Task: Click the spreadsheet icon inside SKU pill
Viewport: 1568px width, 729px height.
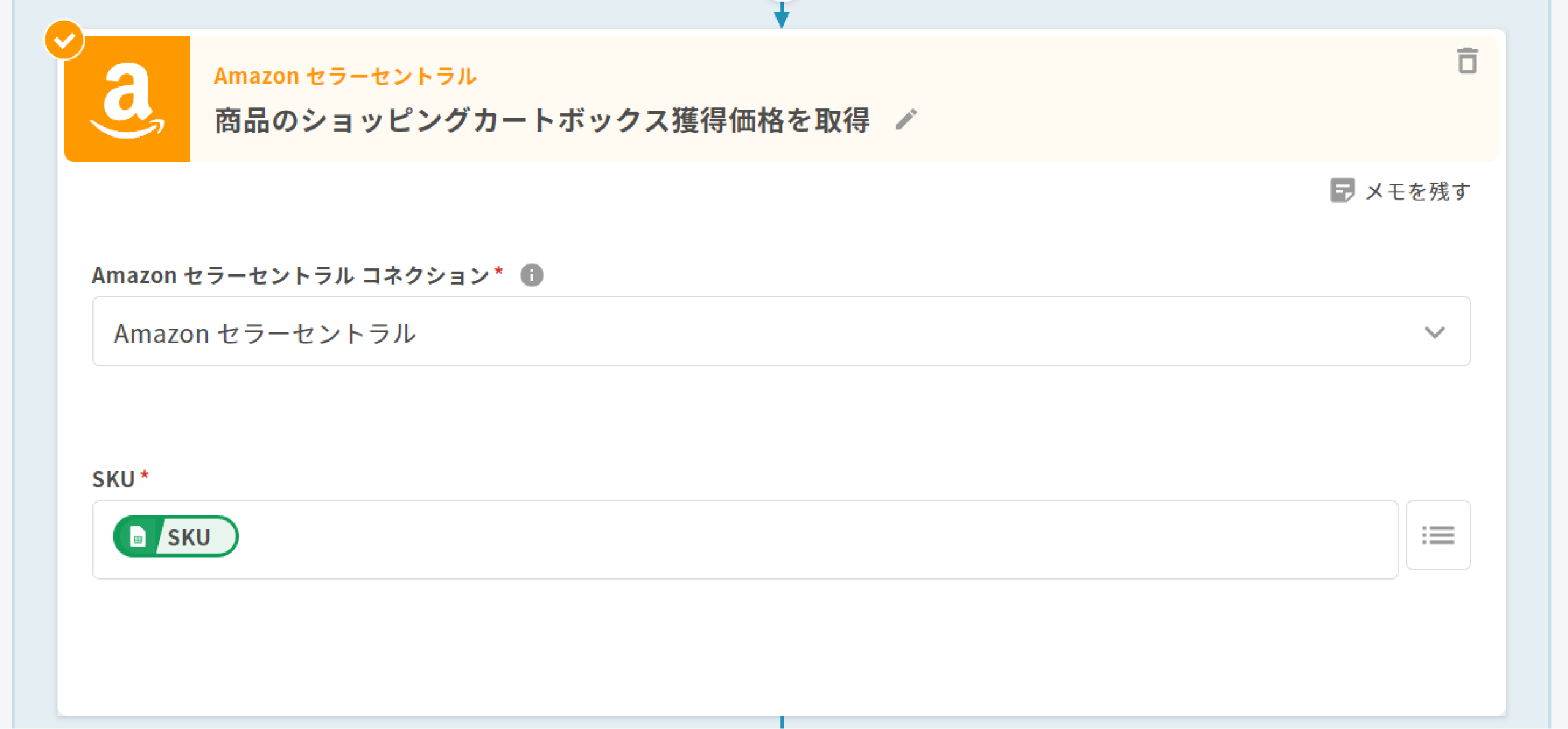Action: tap(138, 537)
